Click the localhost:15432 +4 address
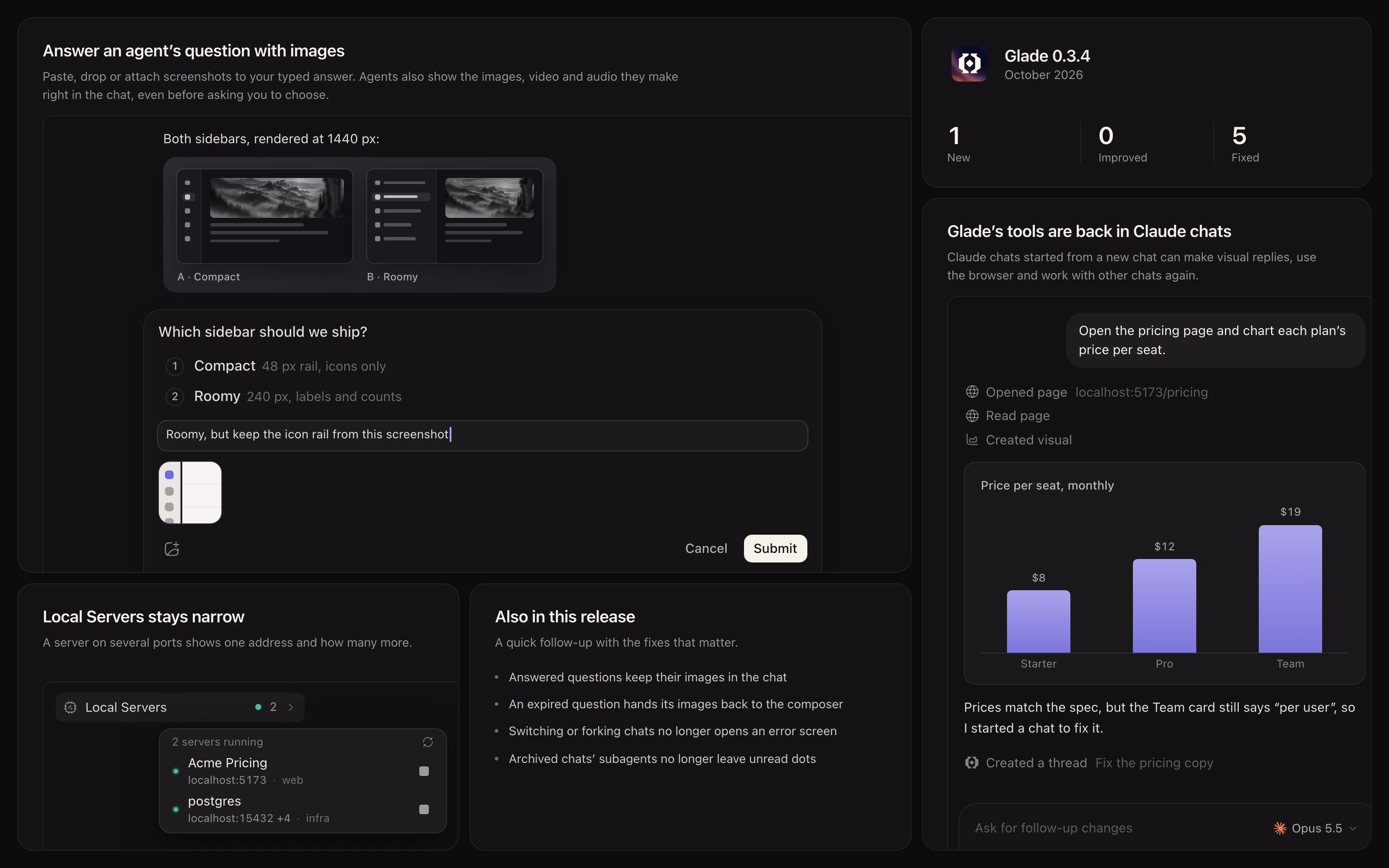The height and width of the screenshot is (868, 1389). [x=239, y=818]
